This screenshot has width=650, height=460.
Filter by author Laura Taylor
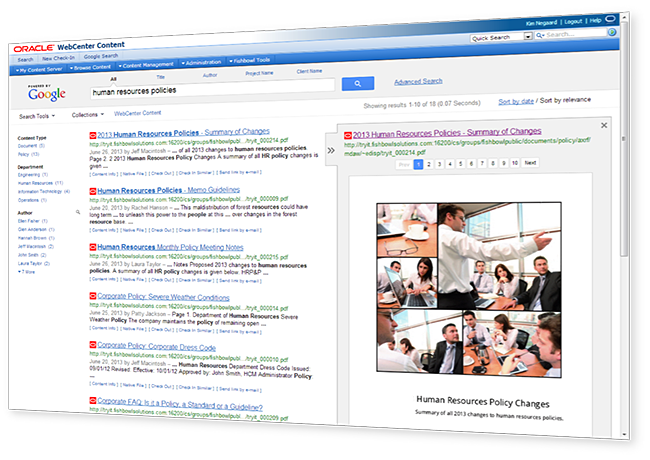34,263
